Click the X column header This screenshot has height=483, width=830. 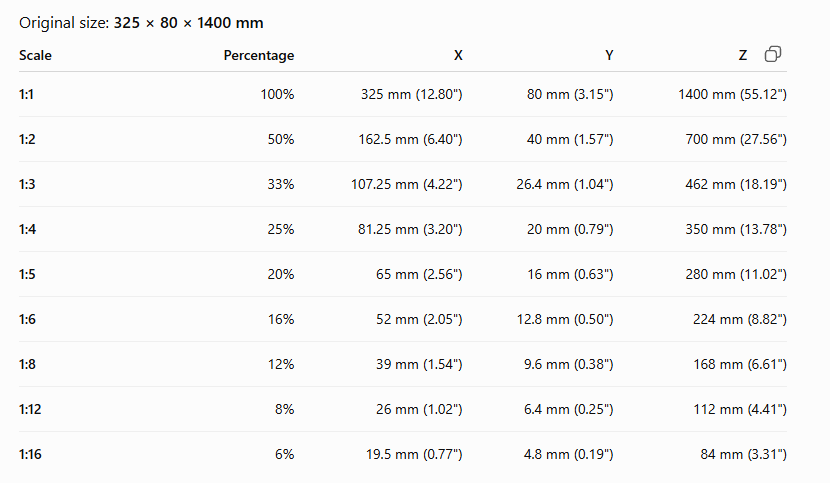click(x=458, y=55)
